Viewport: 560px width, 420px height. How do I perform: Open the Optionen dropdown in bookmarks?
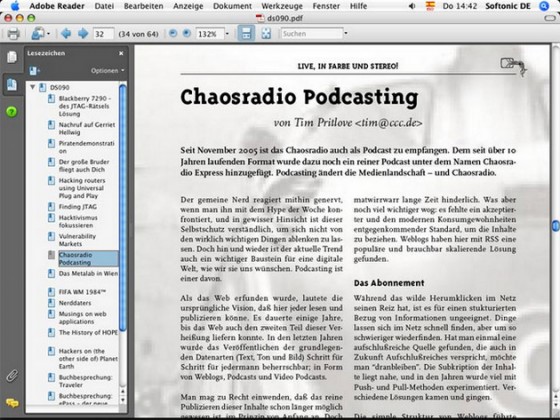(x=107, y=71)
